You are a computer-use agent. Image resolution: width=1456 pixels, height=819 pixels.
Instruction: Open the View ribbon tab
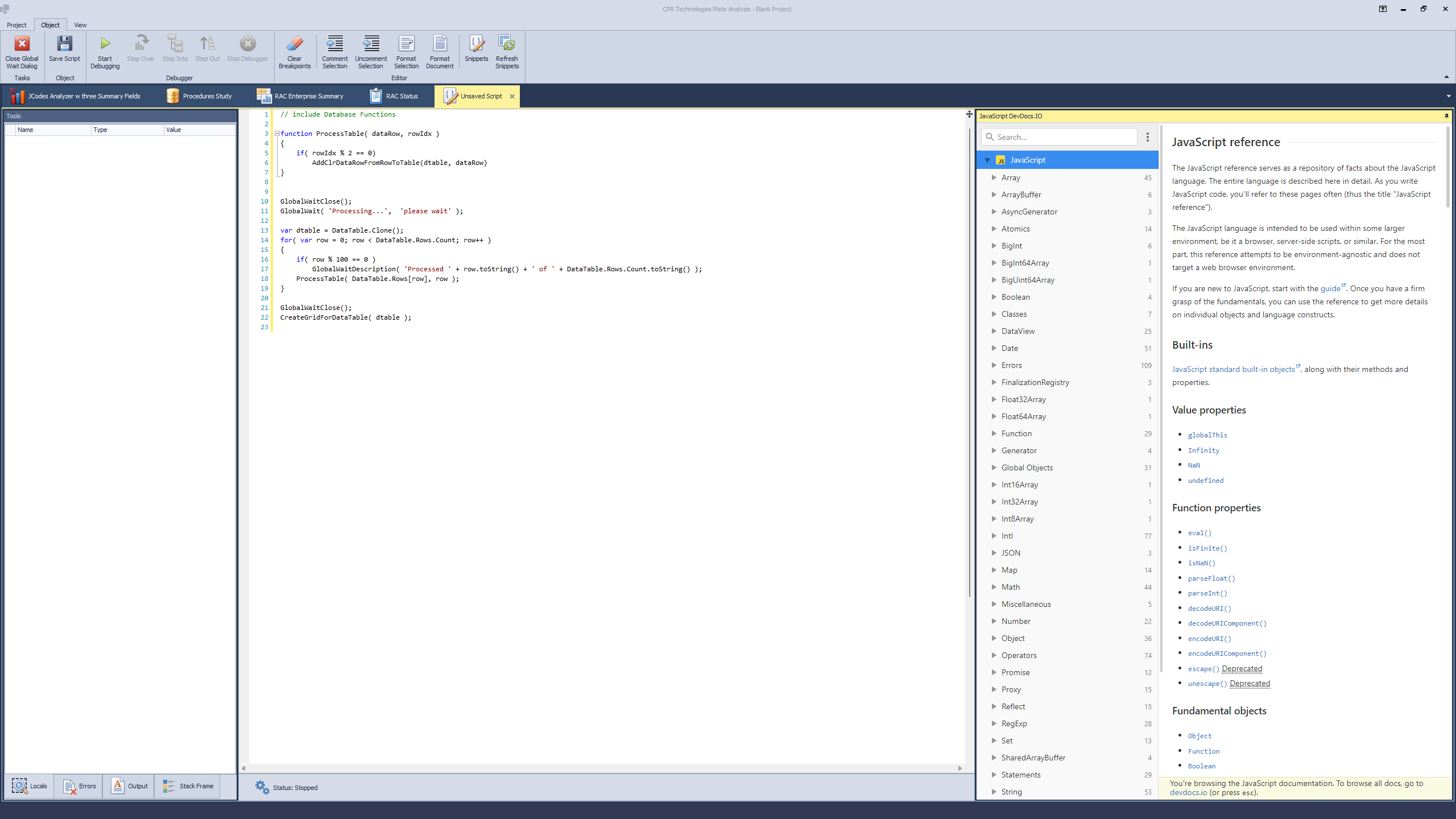click(x=80, y=25)
